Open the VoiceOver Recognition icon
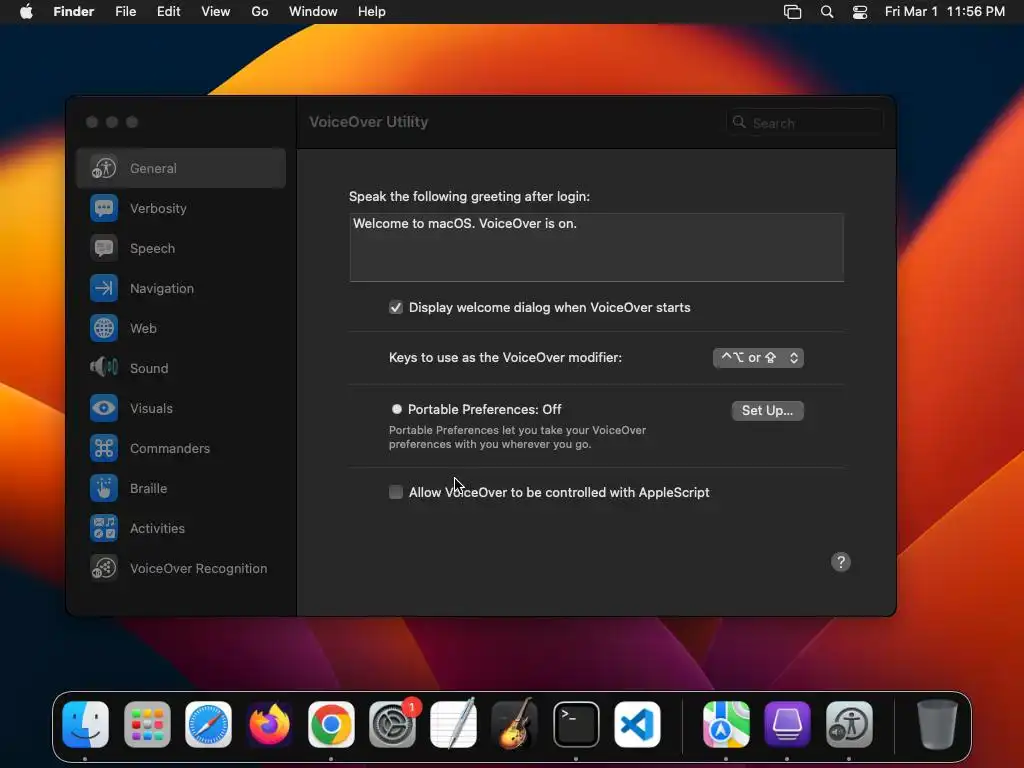 (x=104, y=568)
